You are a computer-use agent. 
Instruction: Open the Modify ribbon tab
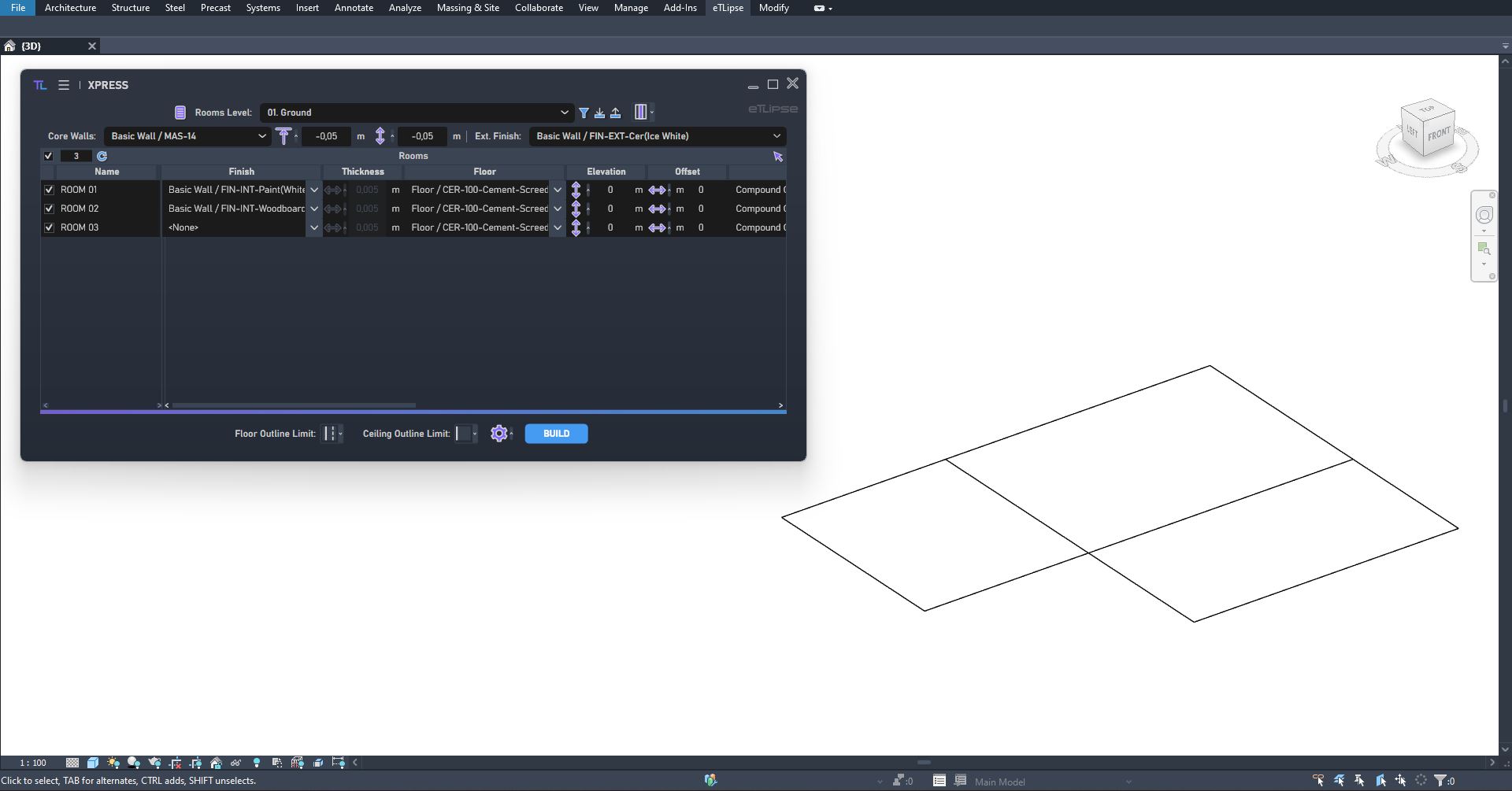[773, 8]
